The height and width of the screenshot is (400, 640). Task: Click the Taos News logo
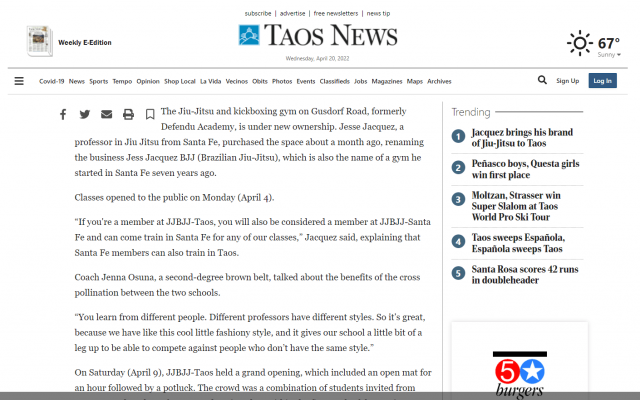click(x=318, y=36)
